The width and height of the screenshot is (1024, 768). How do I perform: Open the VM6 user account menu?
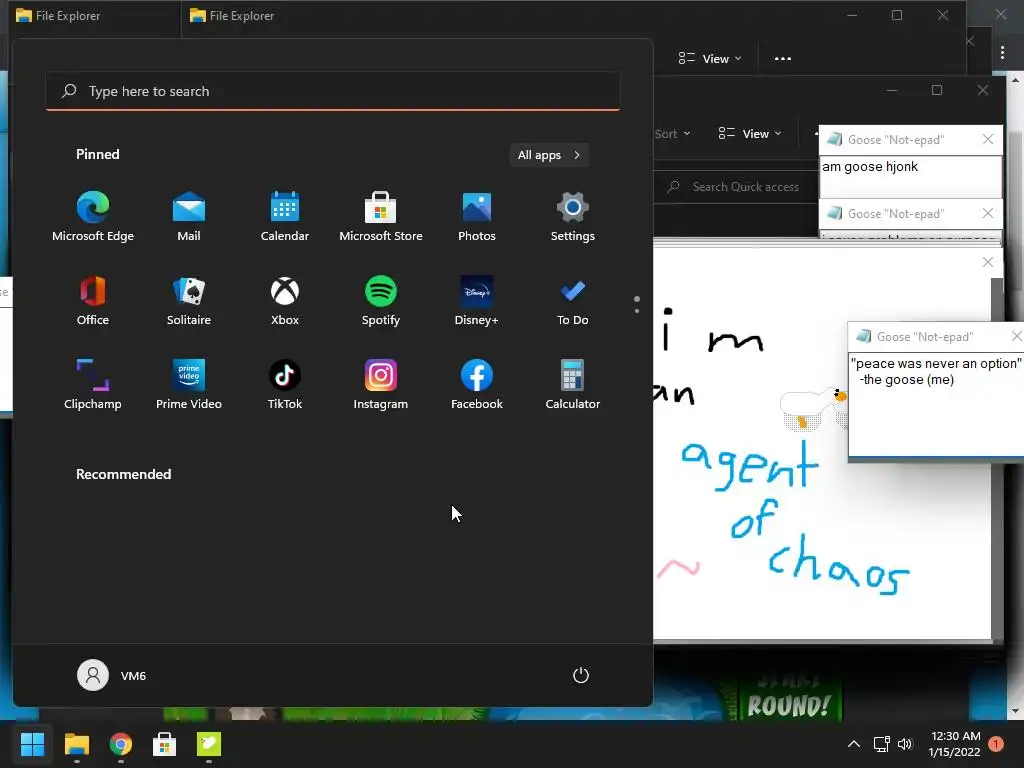pos(112,675)
